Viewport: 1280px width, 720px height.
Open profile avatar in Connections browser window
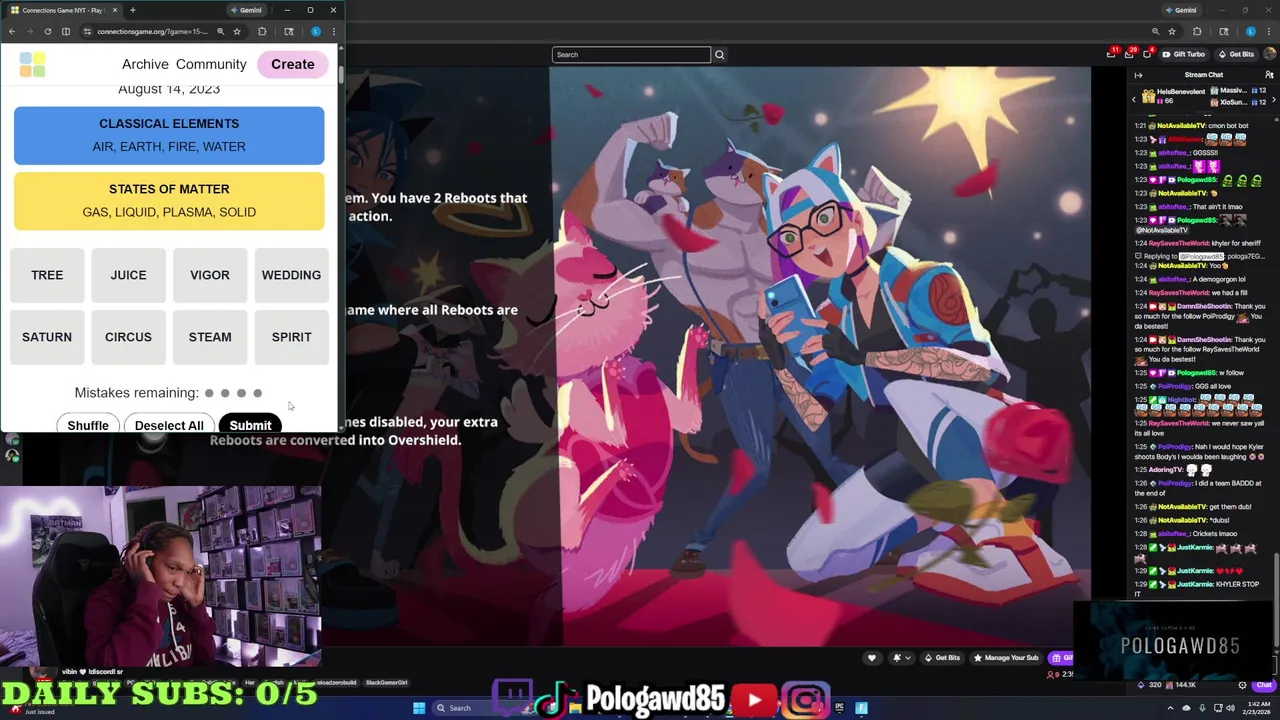click(316, 31)
